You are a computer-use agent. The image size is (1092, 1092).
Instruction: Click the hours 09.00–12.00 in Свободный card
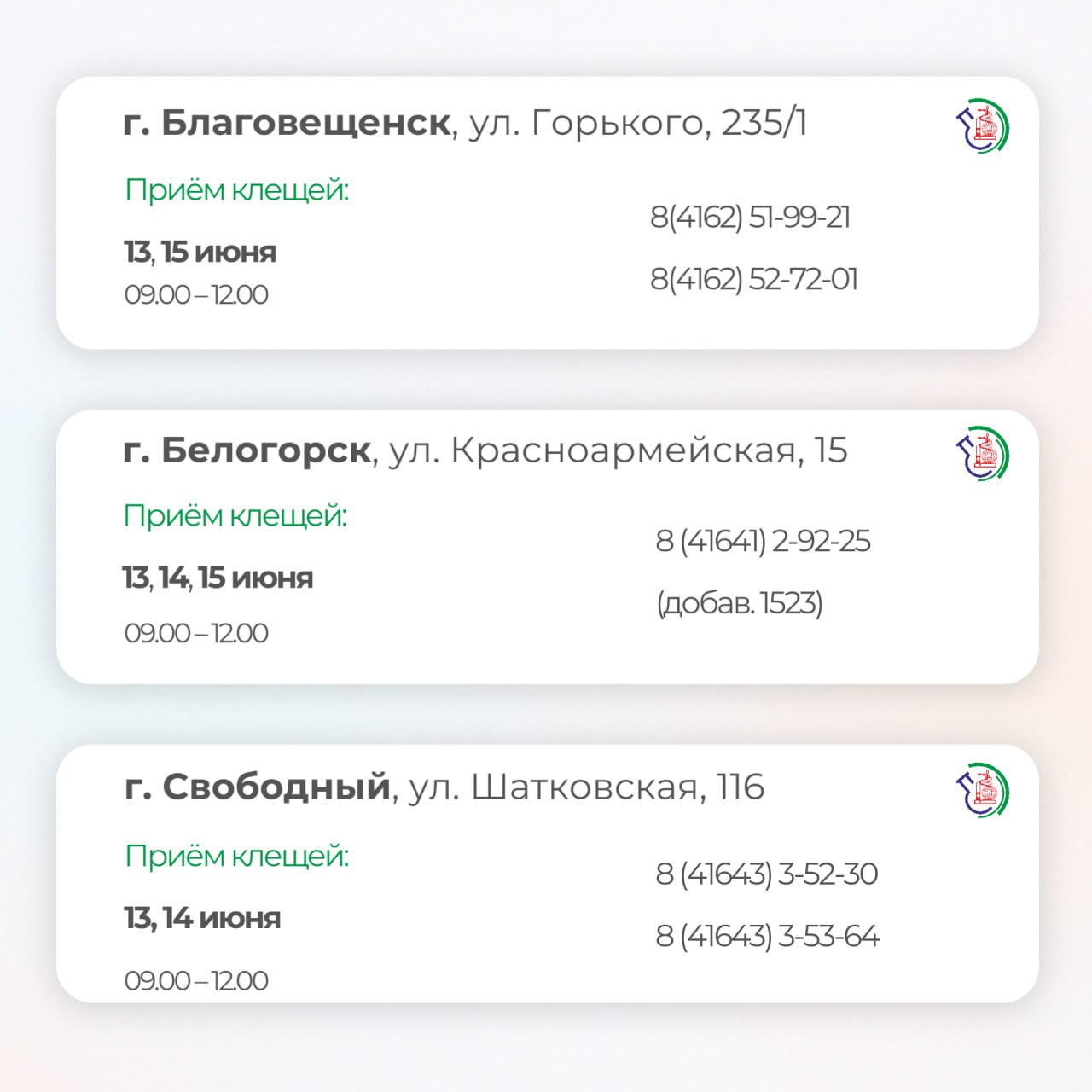196,981
